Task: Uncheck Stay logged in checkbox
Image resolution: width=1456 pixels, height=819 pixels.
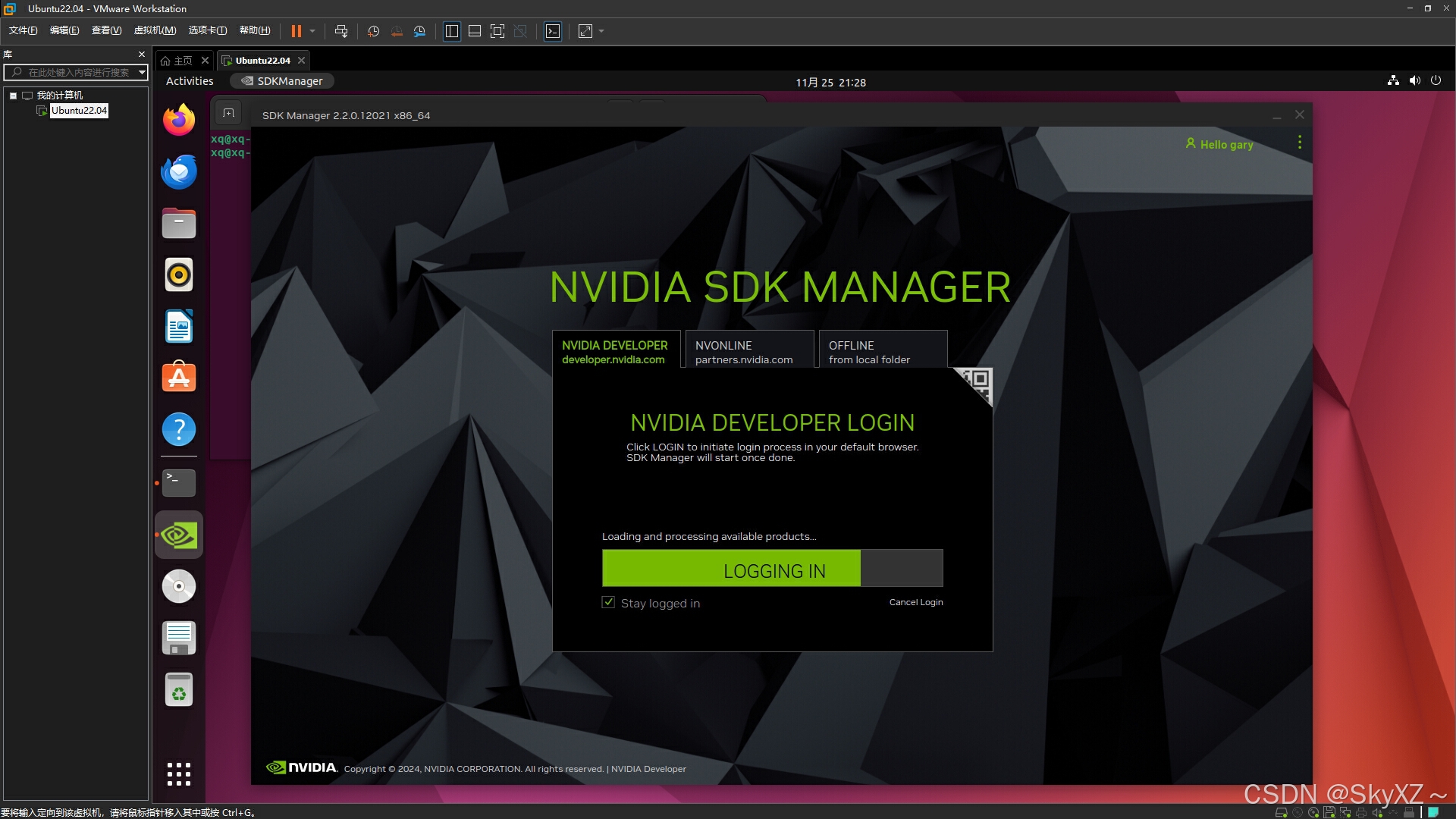Action: pos(608,602)
